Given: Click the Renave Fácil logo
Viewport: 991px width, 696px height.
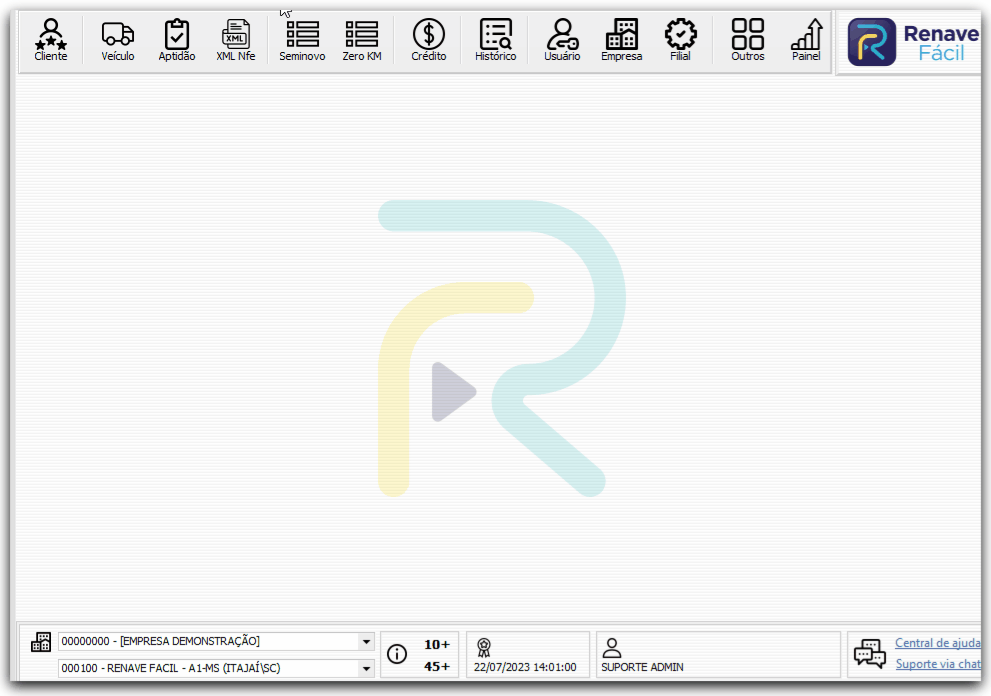Looking at the screenshot, I should click(x=913, y=42).
